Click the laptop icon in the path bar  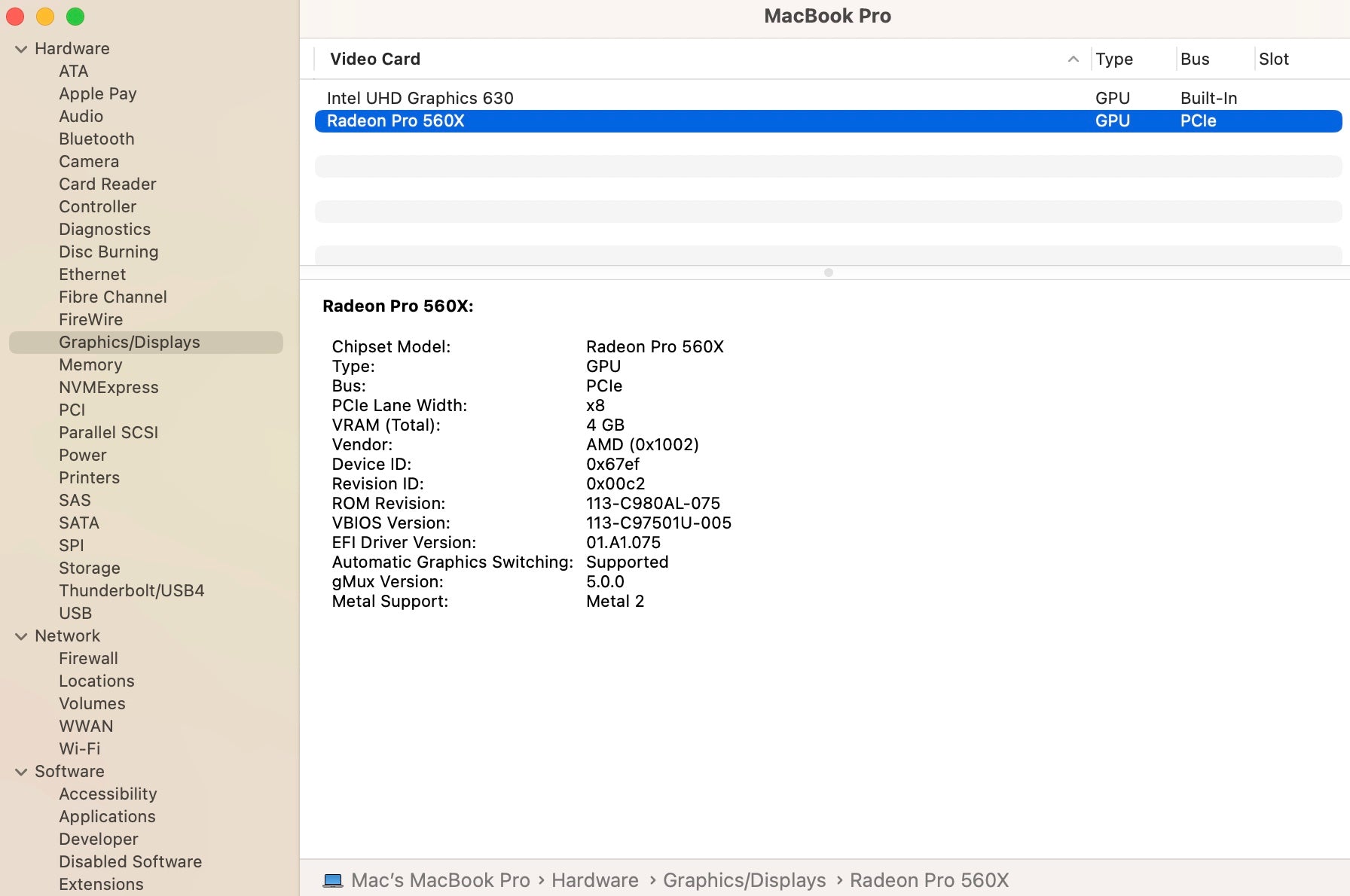(332, 880)
